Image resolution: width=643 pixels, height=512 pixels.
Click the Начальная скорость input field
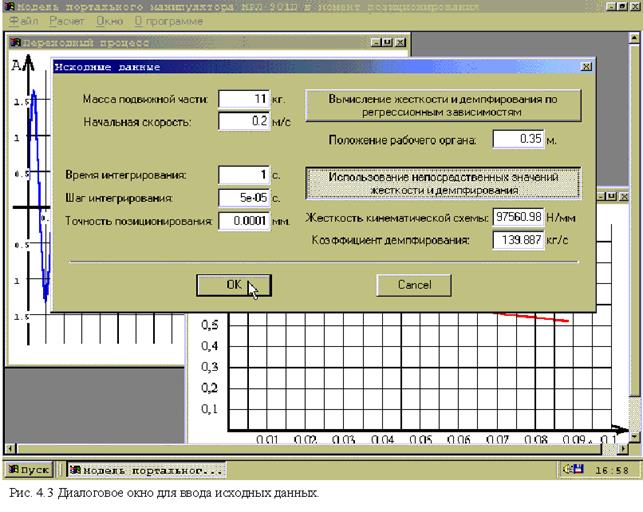pyautogui.click(x=244, y=121)
